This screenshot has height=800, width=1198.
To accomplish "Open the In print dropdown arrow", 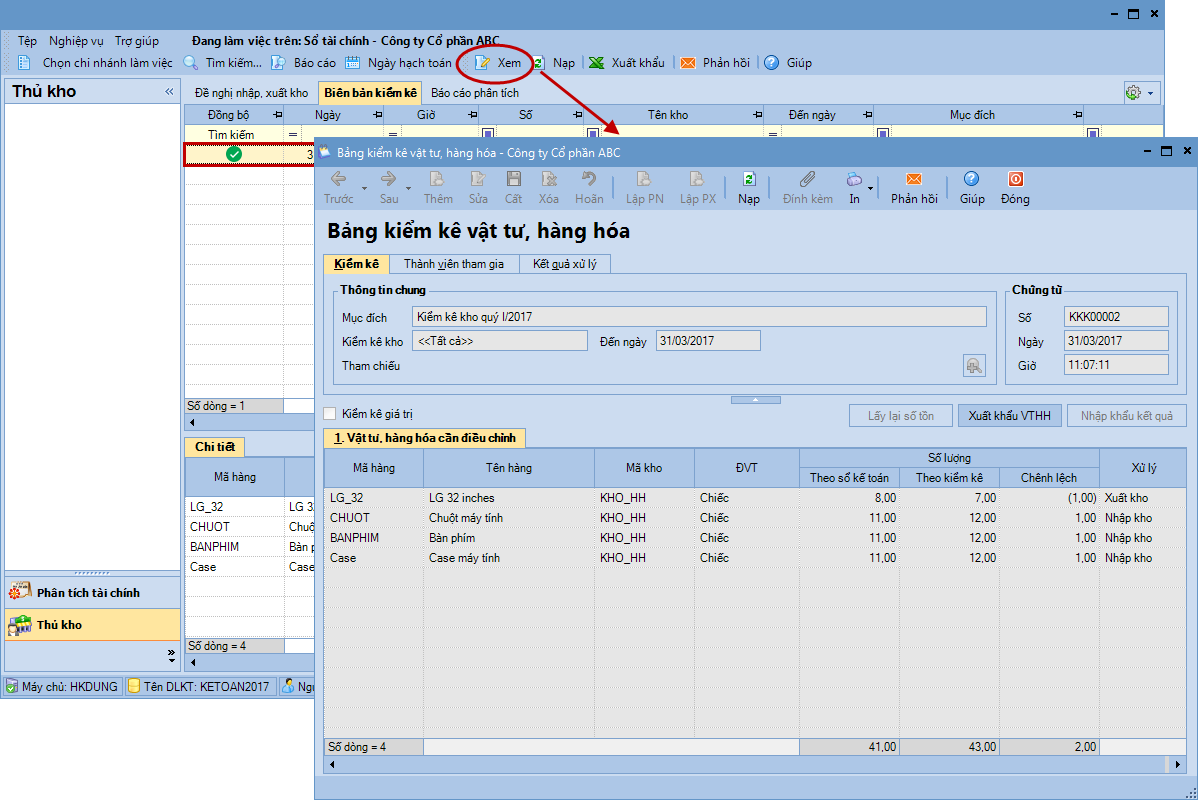I will pyautogui.click(x=871, y=188).
